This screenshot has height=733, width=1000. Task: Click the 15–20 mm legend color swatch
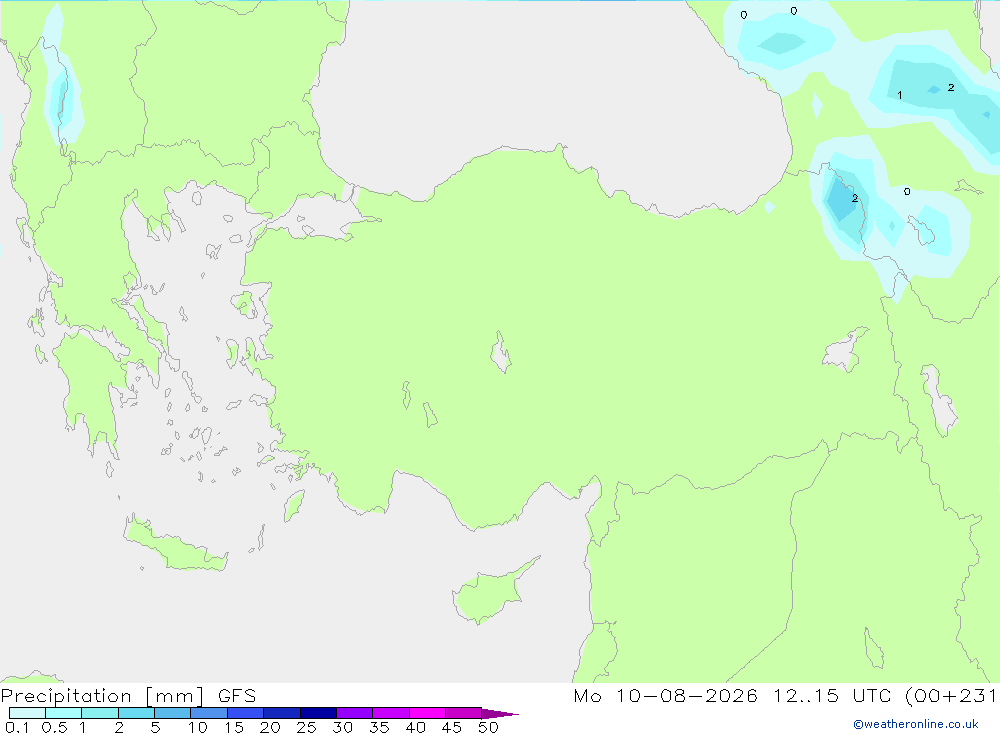tap(246, 713)
